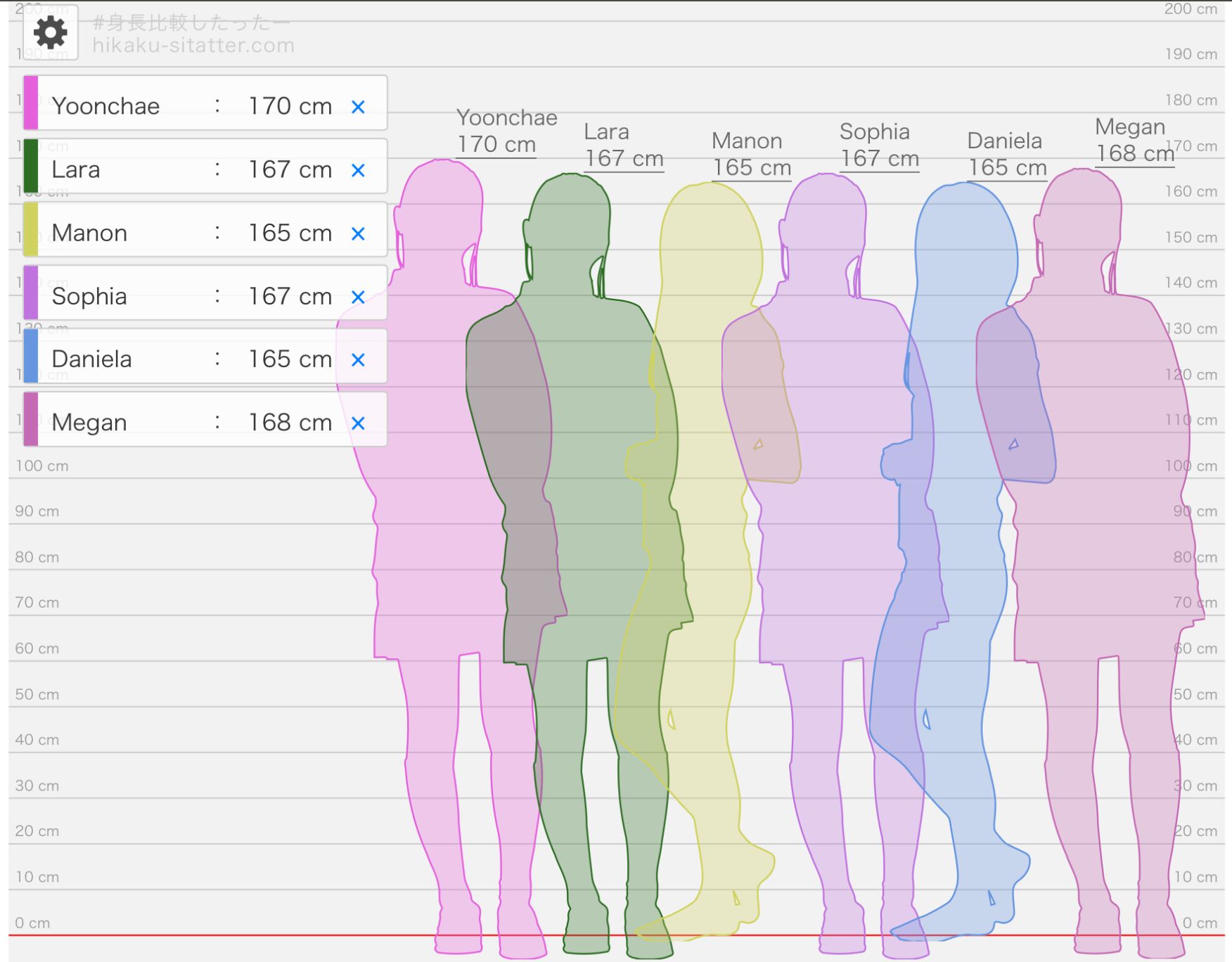Click Manon's yellow color swatch
The width and height of the screenshot is (1232, 962).
(x=31, y=229)
